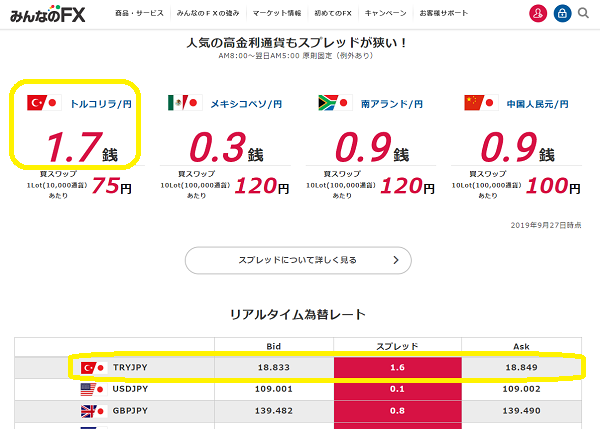This screenshot has height=429, width=600.
Task: Click the 0.9銭 spread under 南アランド/円
Action: pyautogui.click(x=372, y=147)
